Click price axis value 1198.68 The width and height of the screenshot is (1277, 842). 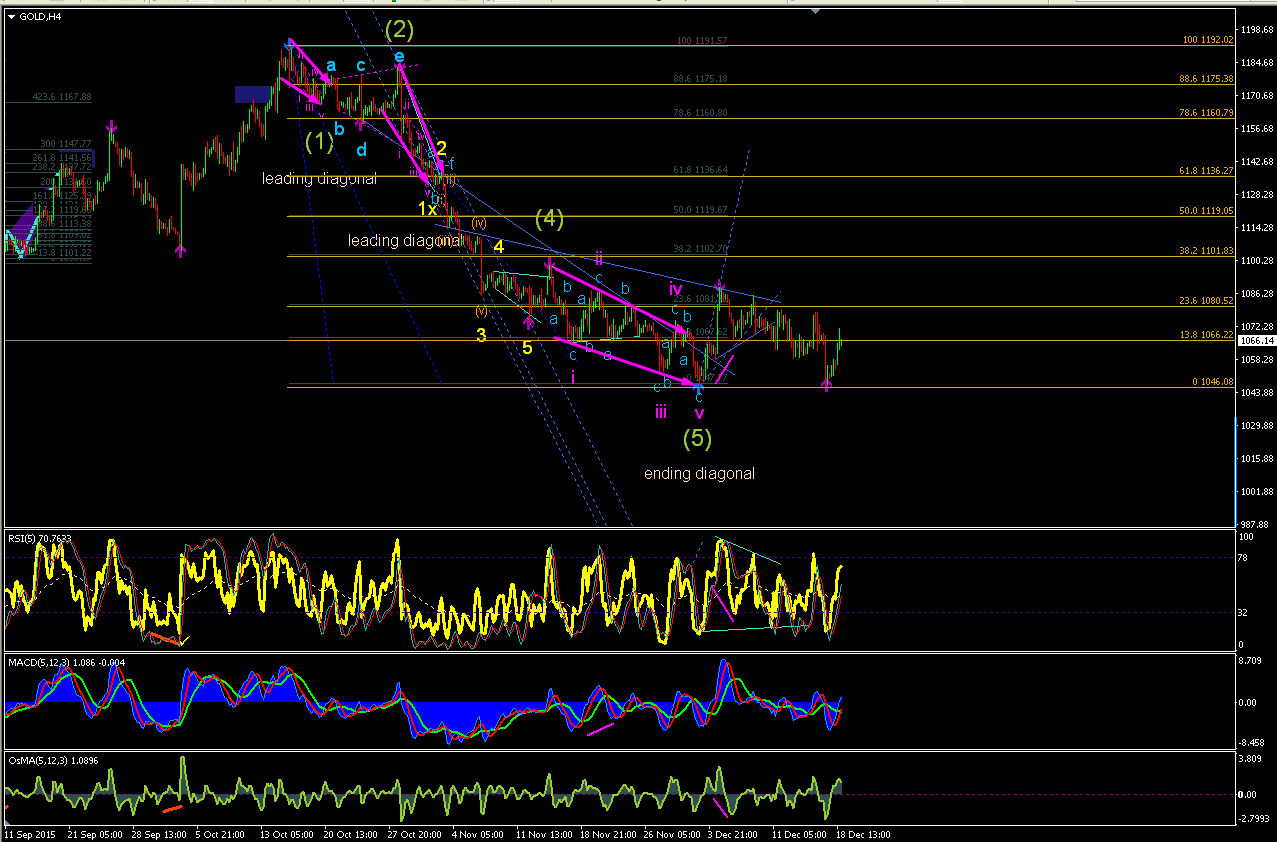click(1256, 30)
